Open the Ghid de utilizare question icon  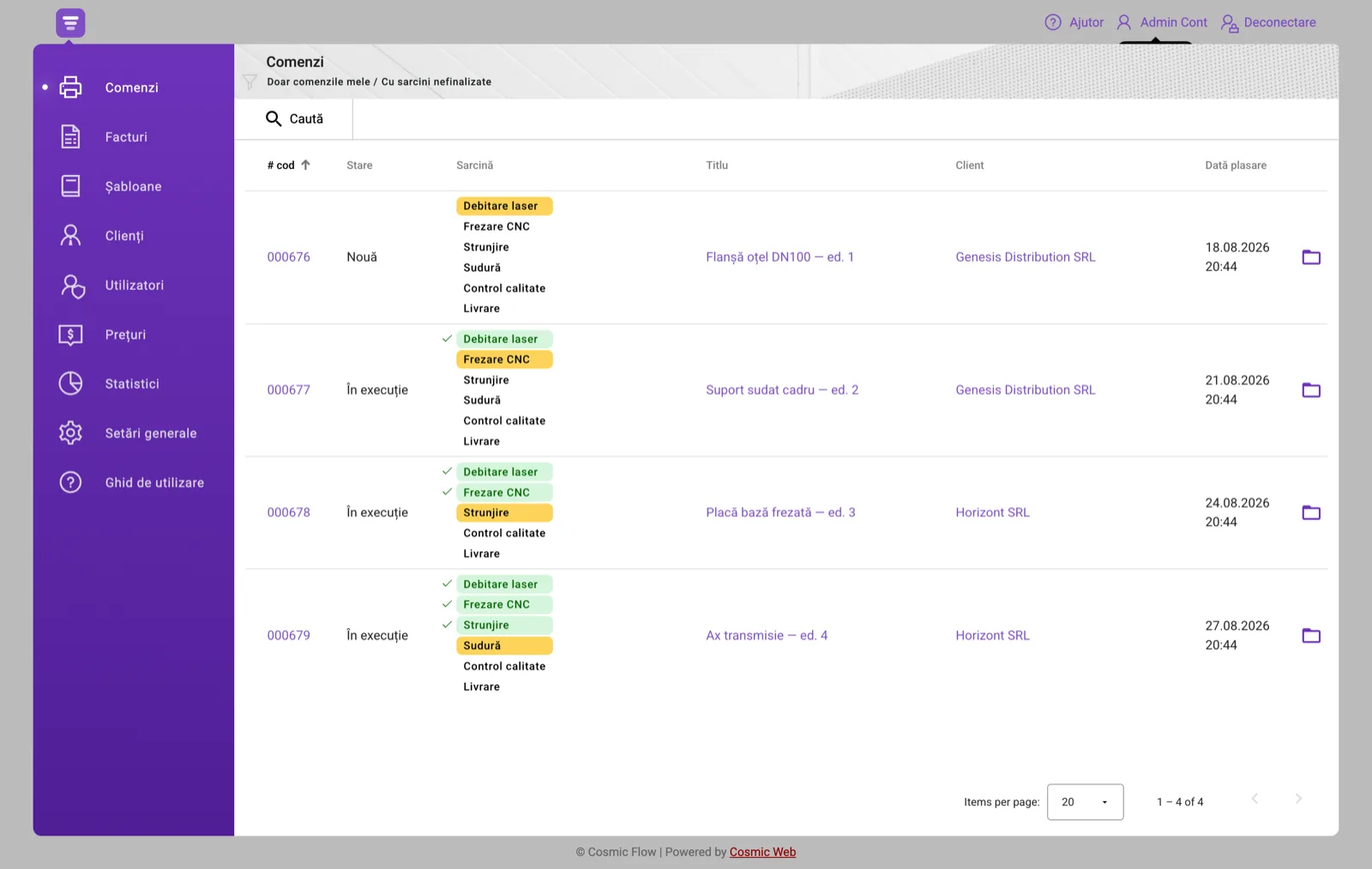tap(70, 482)
